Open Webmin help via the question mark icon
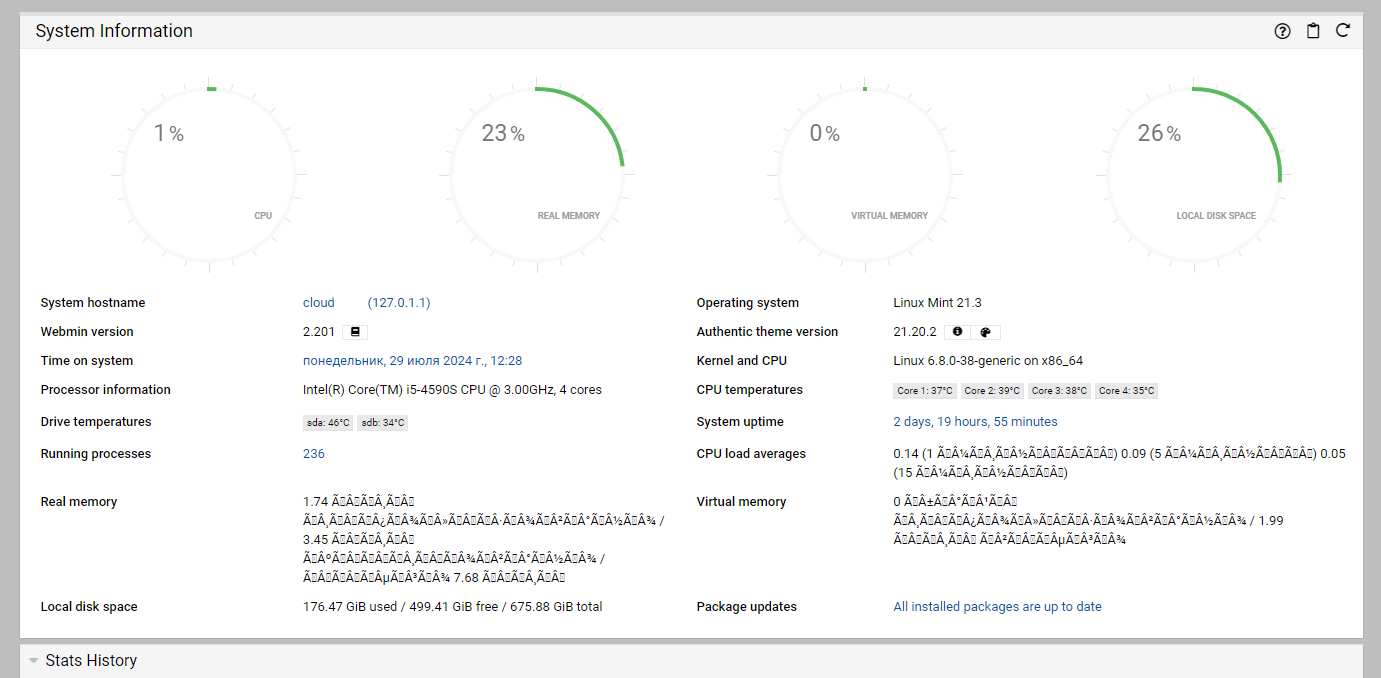This screenshot has height=678, width=1381. [x=1282, y=31]
